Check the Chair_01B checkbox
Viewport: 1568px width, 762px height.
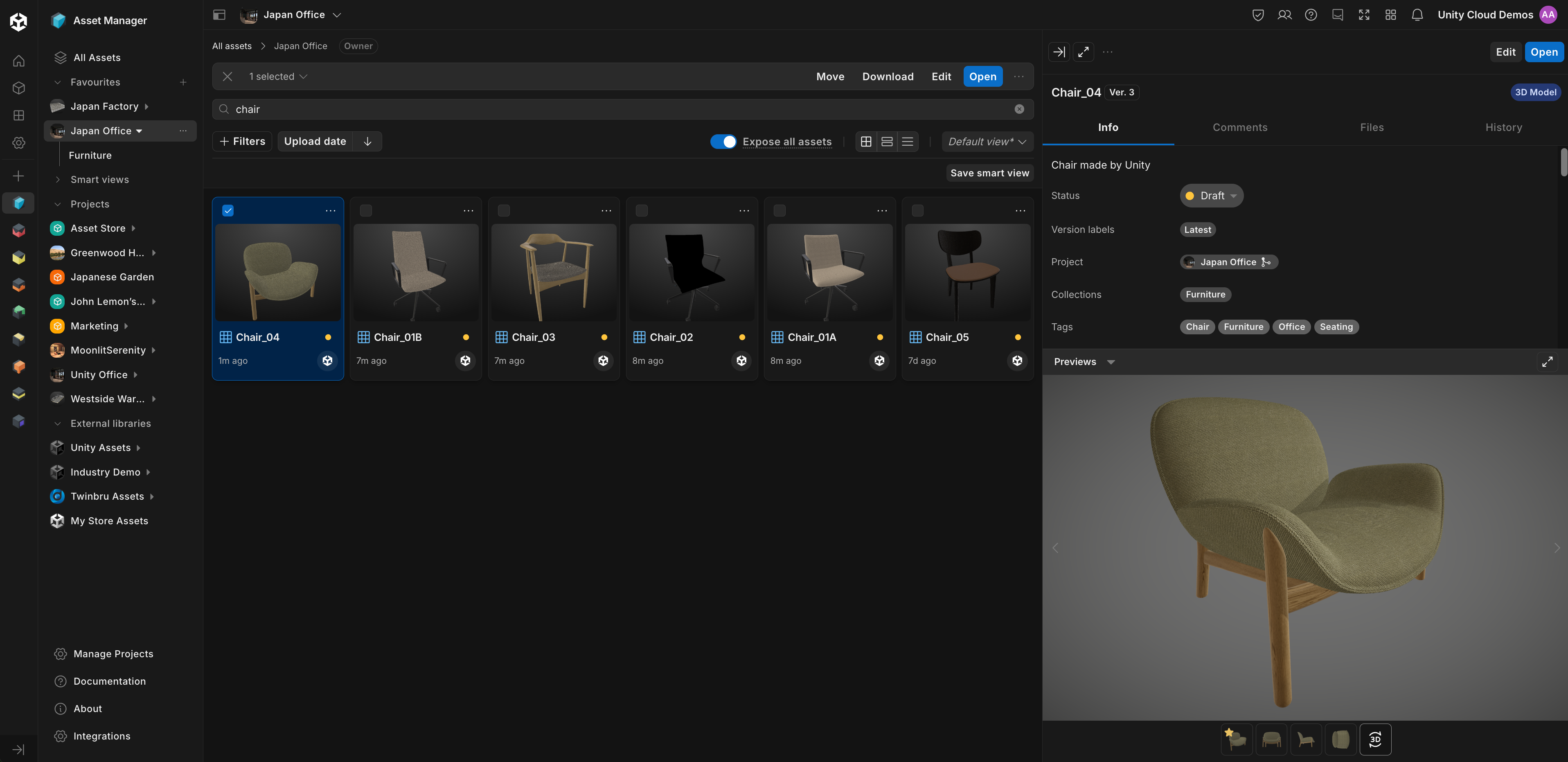coord(366,211)
